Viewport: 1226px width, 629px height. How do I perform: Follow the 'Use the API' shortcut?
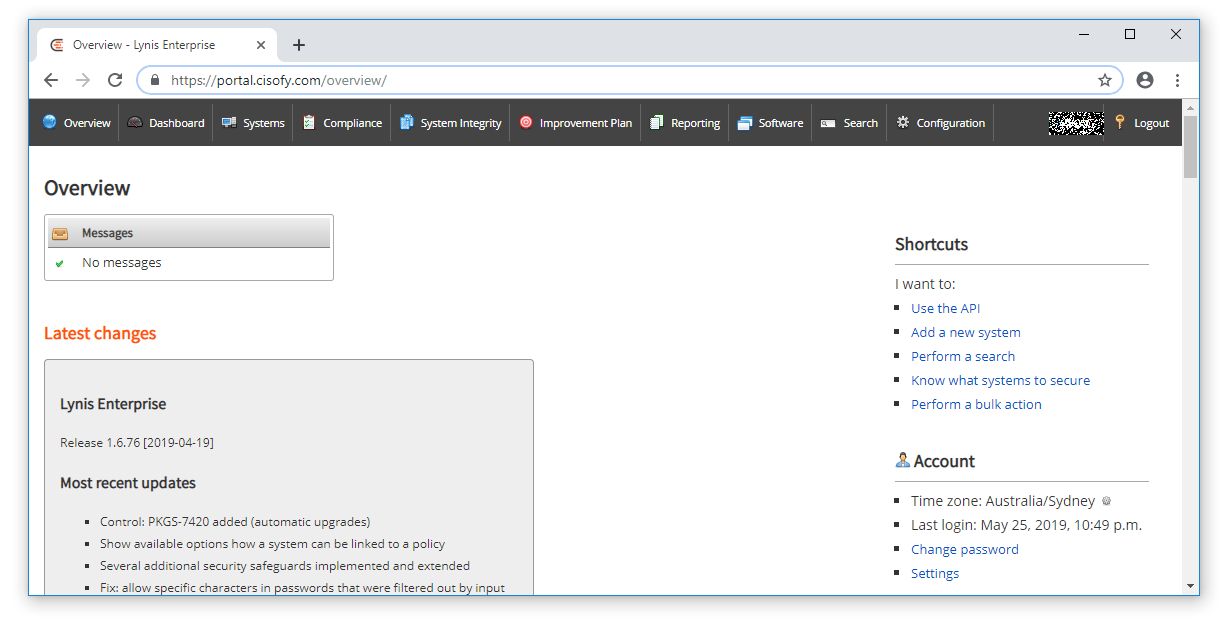pyautogui.click(x=945, y=308)
